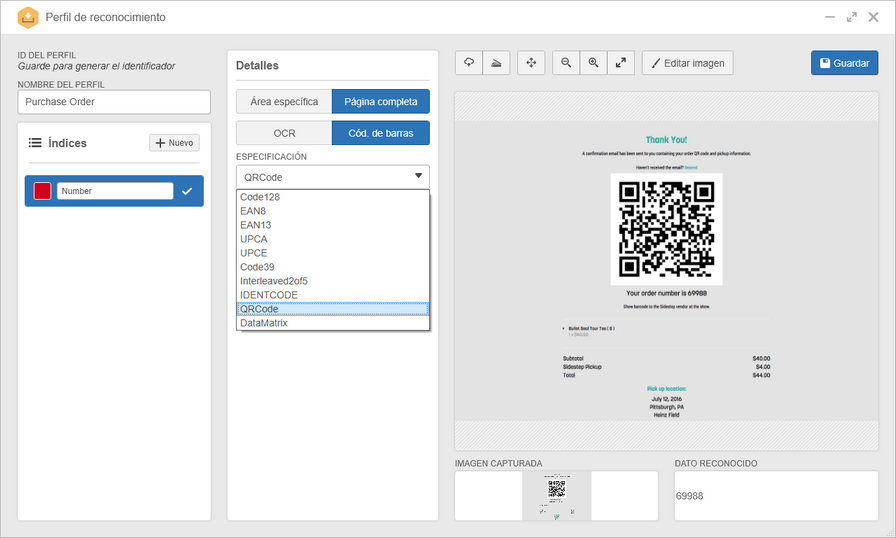The height and width of the screenshot is (538, 896).
Task: Select the OCR recognition tab
Action: click(x=284, y=133)
